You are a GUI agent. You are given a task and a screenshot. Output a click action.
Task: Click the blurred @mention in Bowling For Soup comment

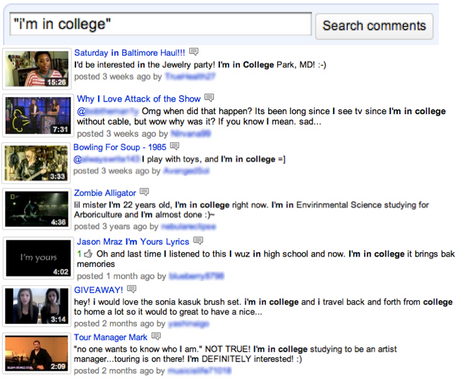click(x=107, y=159)
